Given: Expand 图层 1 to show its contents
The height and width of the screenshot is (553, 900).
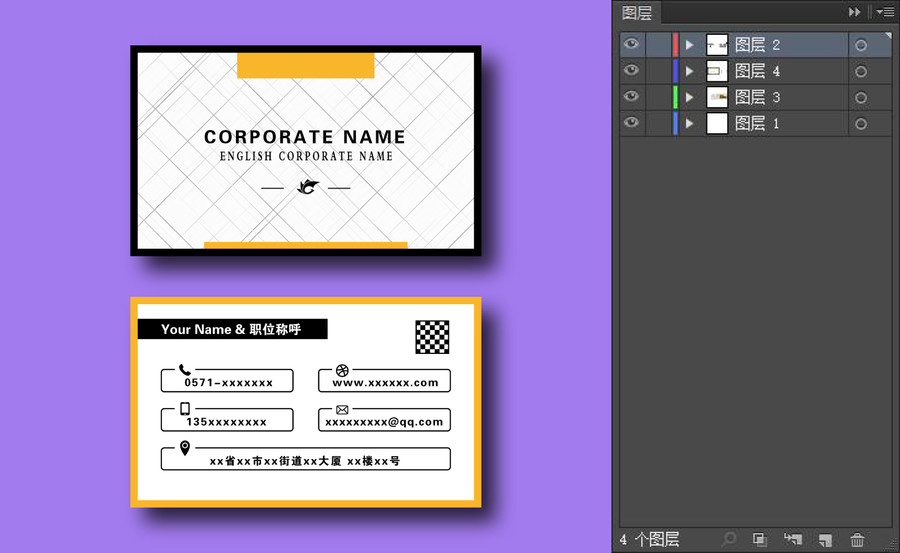Looking at the screenshot, I should (x=690, y=123).
